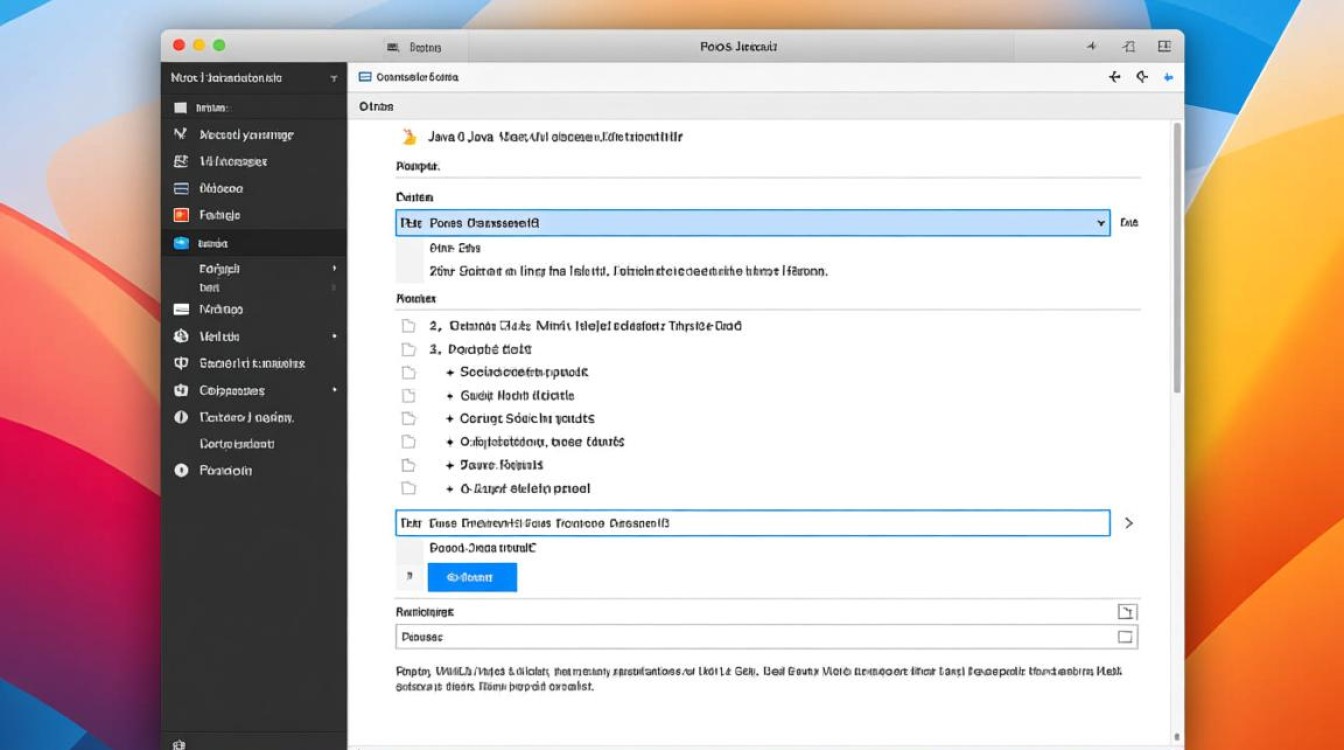Click the red-orange icon in the sidebar

(x=181, y=215)
